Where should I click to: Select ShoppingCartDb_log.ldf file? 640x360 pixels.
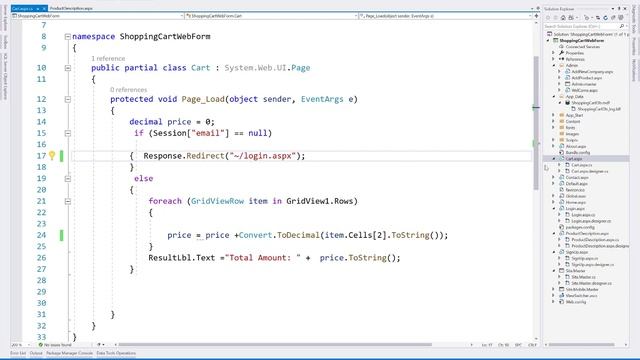tap(599, 109)
